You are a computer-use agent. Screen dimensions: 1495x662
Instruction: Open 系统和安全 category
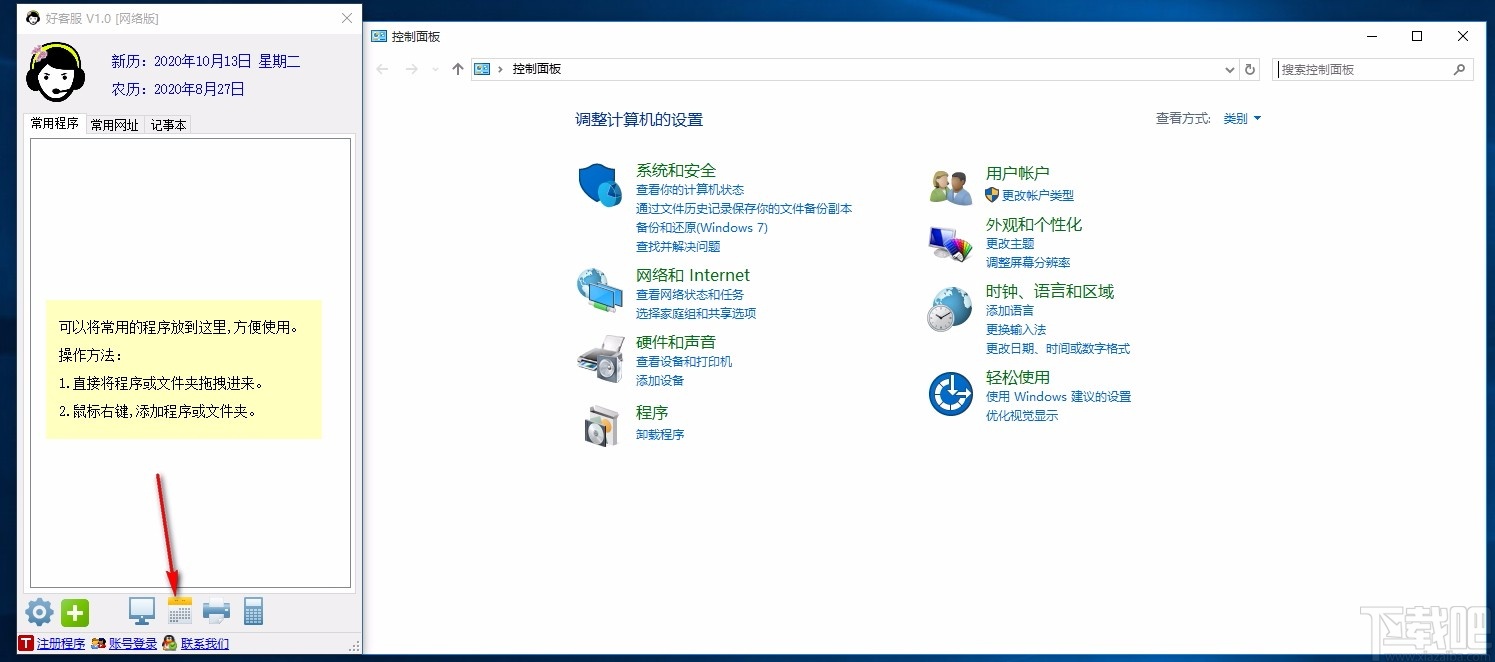[x=676, y=170]
